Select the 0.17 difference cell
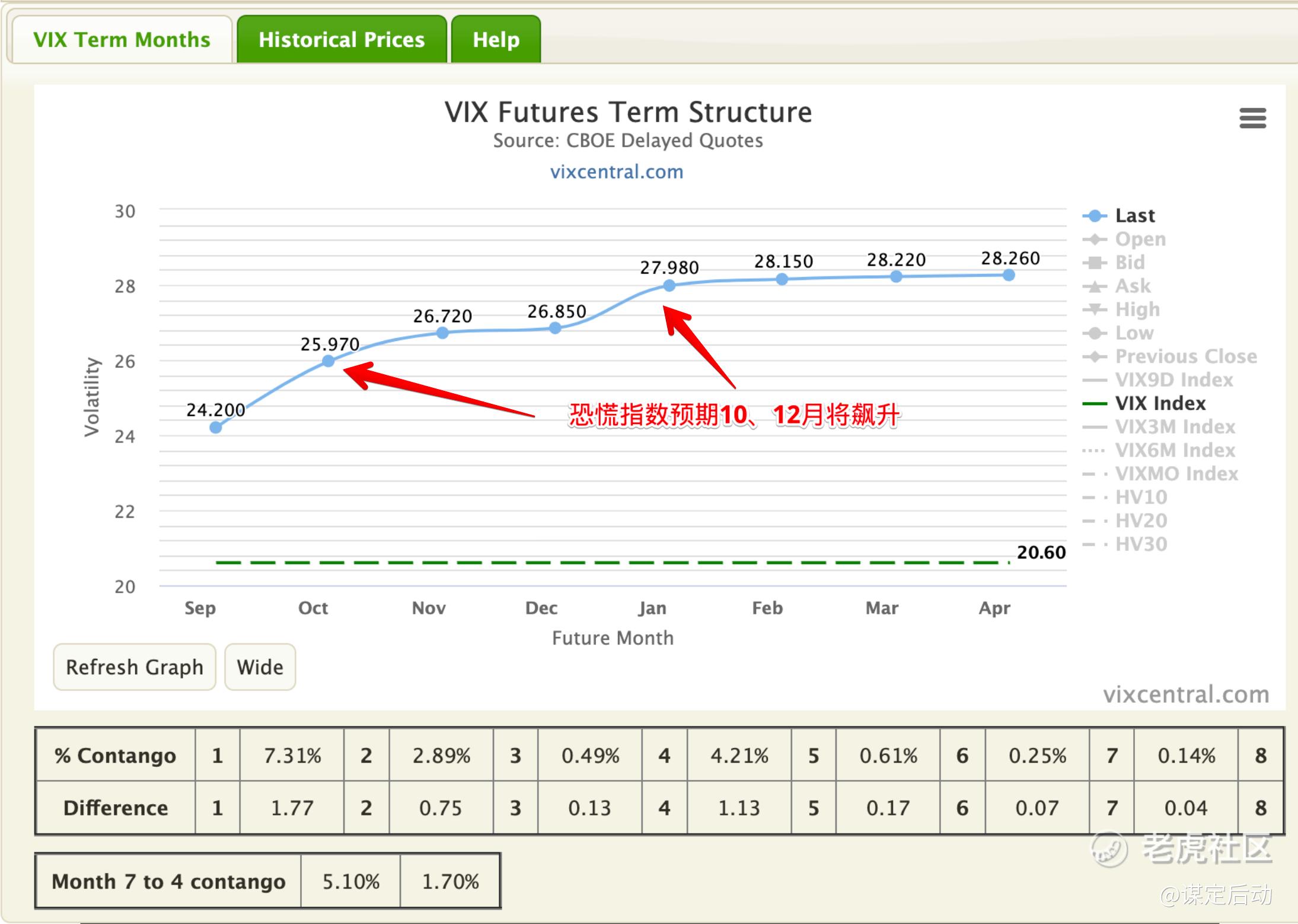This screenshot has width=1298, height=924. pos(888,808)
